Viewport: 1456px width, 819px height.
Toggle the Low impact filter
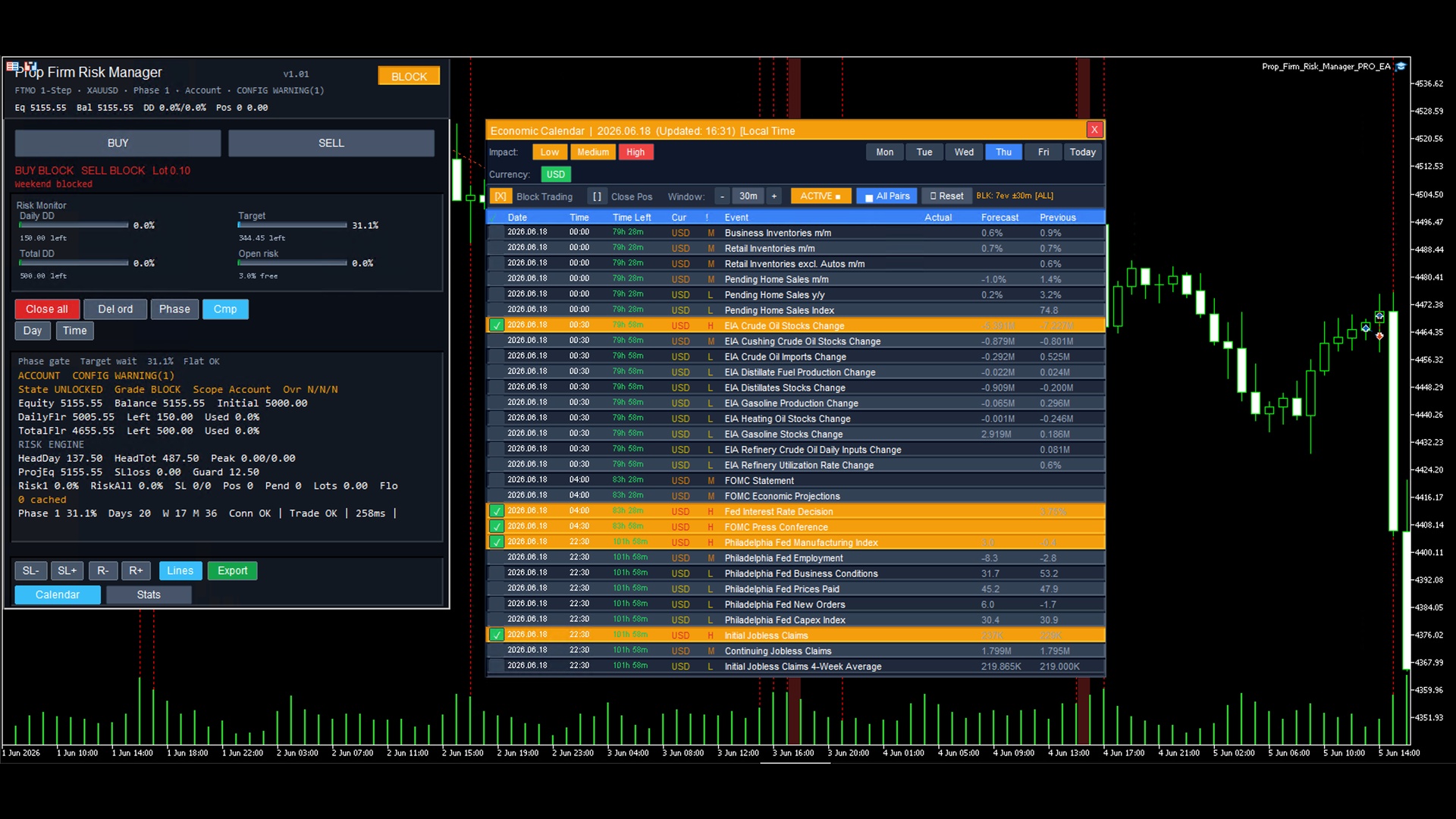(x=550, y=152)
